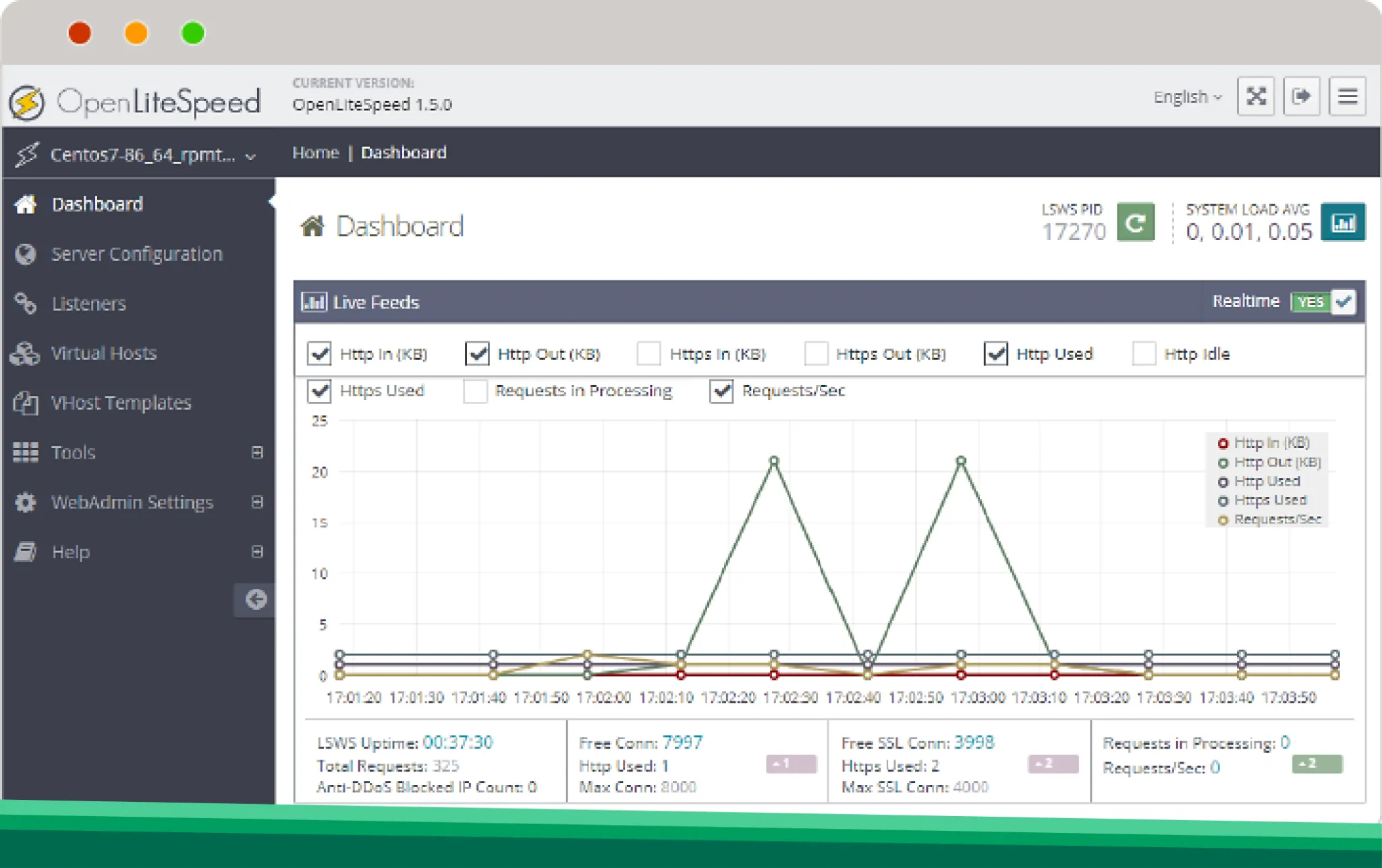1382x868 pixels.
Task: Open the English language dropdown
Action: pos(1188,97)
